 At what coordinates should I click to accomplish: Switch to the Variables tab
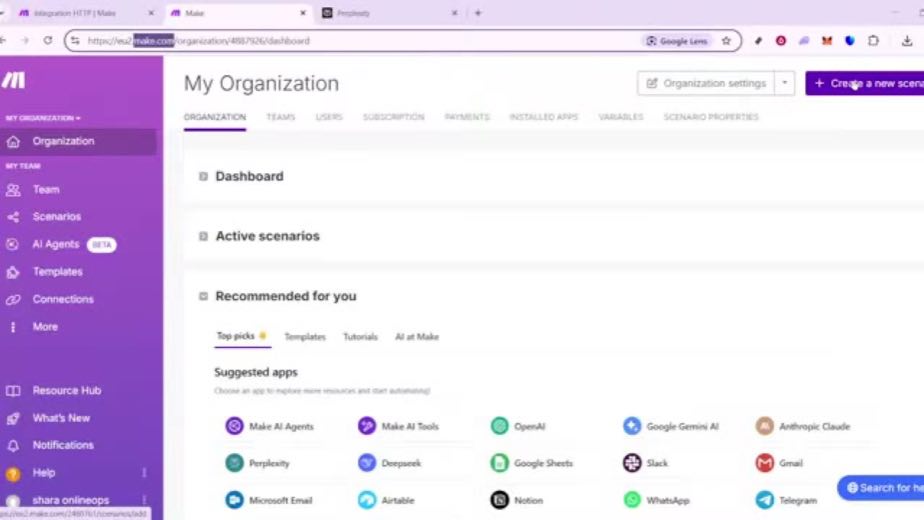[x=621, y=117]
